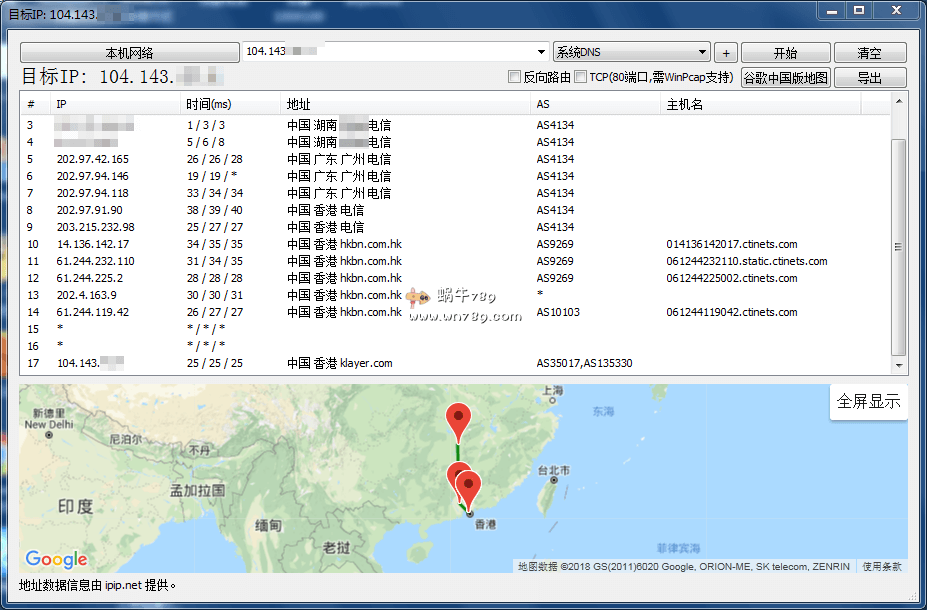Switch to 谷歌中国版地图

785,78
